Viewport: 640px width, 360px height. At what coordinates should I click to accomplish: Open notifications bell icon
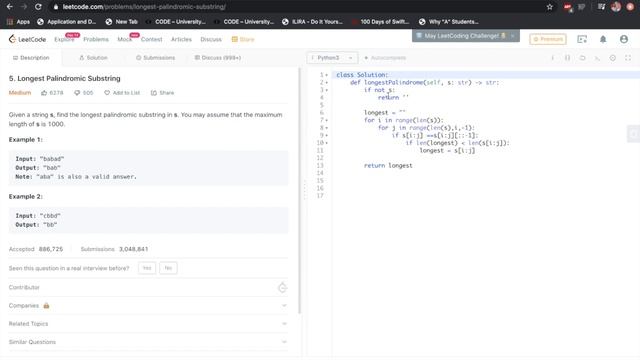tap(603, 39)
